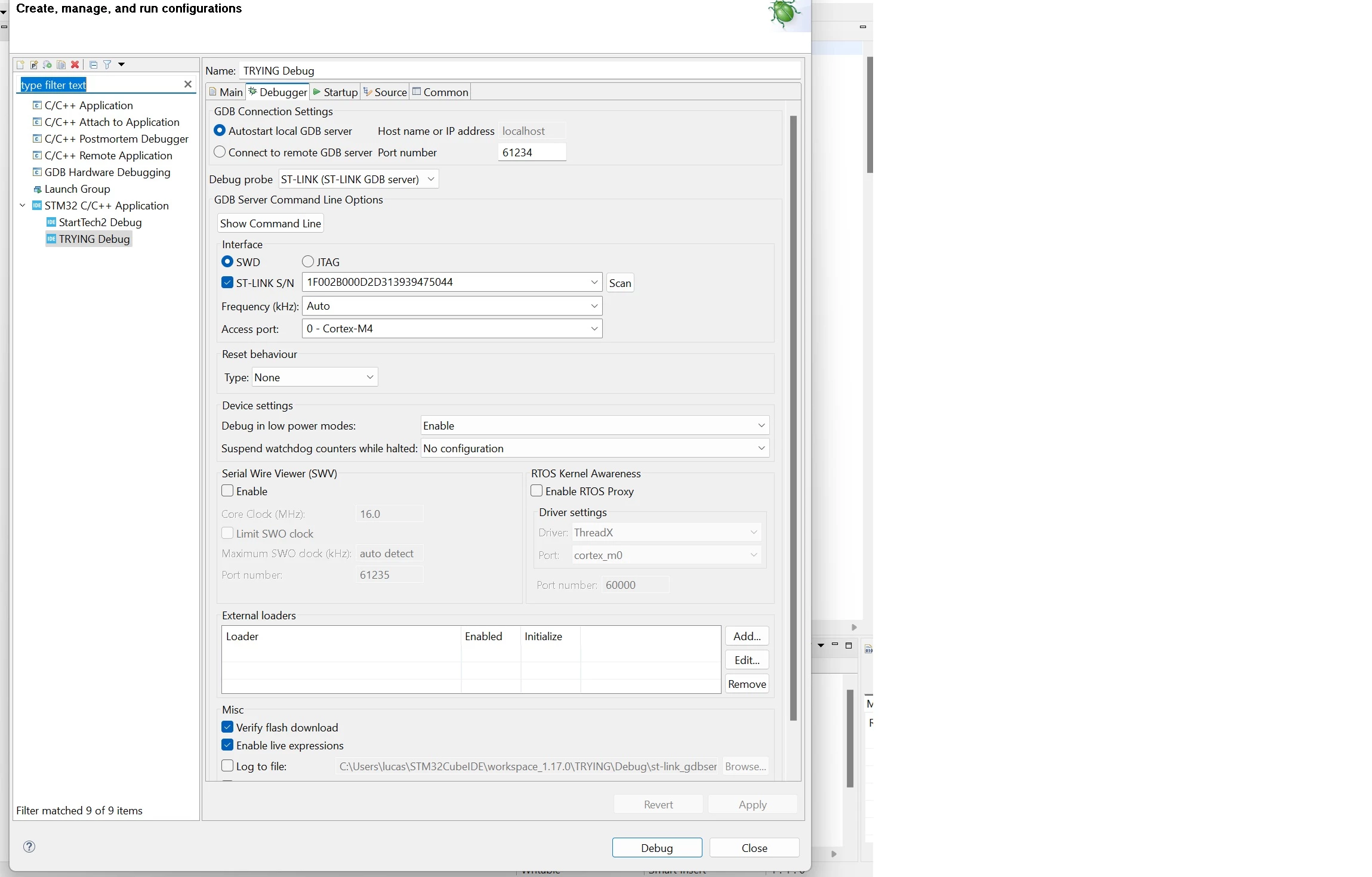Viewport: 1372px width, 877px height.
Task: Click Add... for external loaders
Action: click(x=747, y=636)
